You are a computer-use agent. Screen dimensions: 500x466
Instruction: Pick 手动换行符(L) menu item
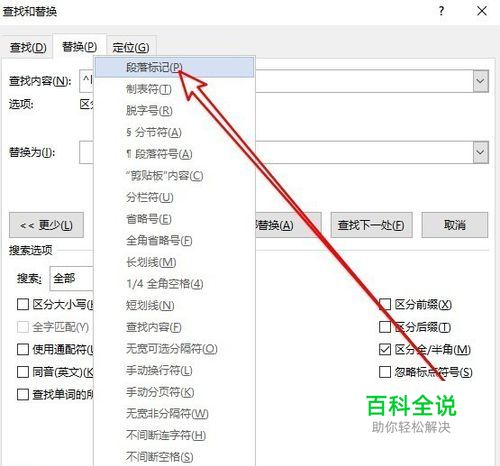click(x=174, y=370)
